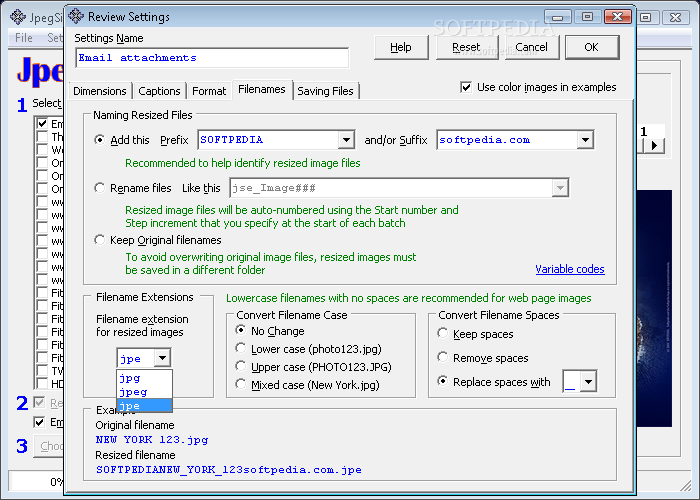Open the Variable codes link
The width and height of the screenshot is (700, 500).
click(x=570, y=269)
